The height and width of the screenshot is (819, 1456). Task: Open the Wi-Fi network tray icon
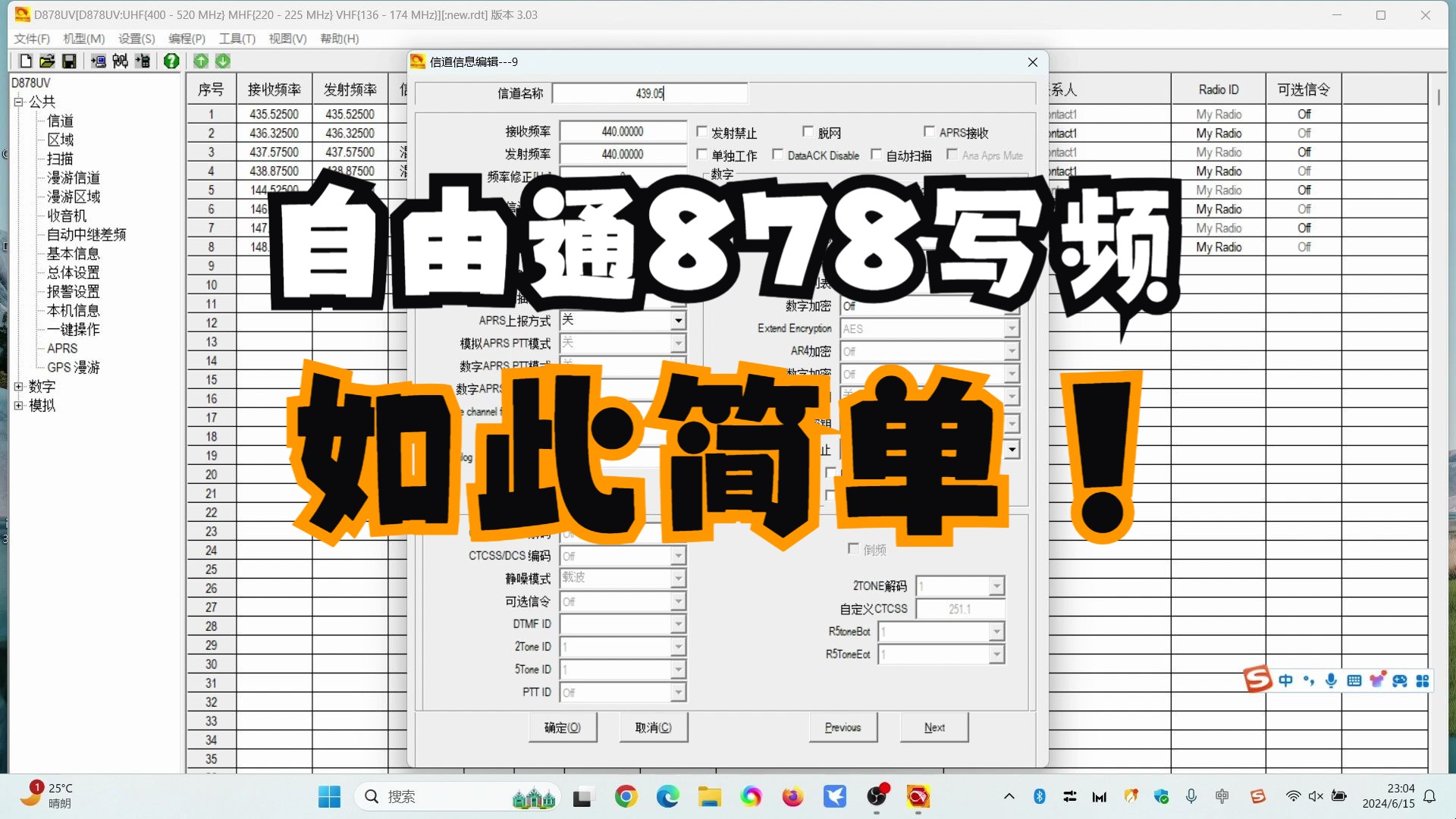(x=1293, y=796)
